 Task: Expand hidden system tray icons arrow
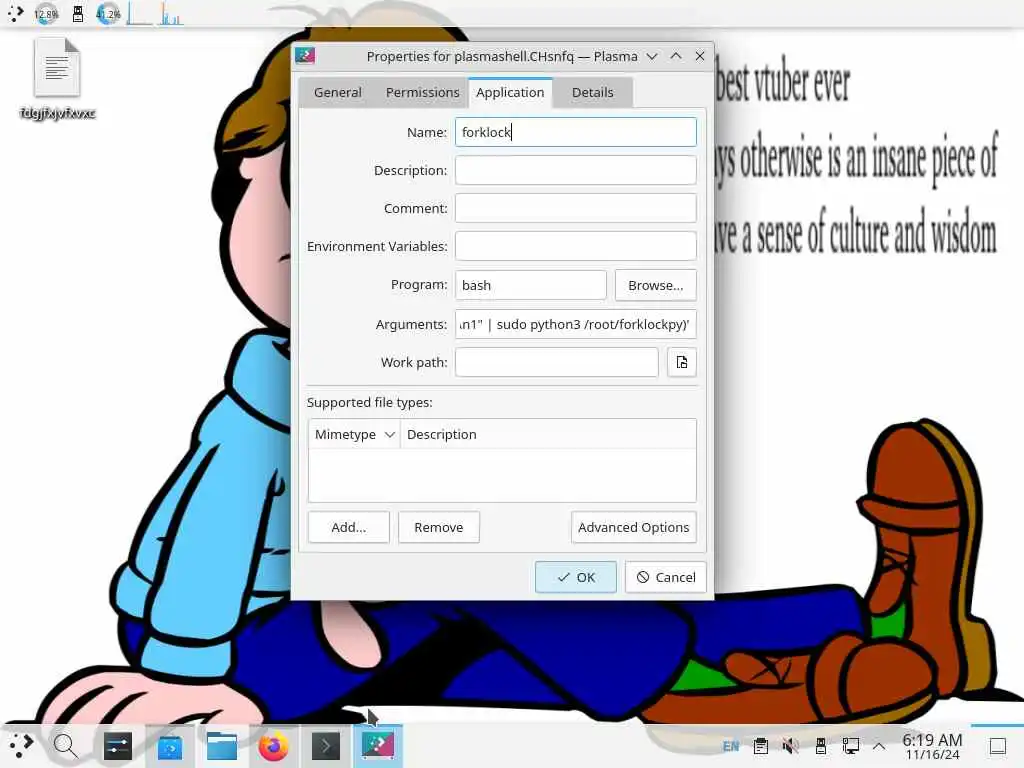click(x=879, y=746)
